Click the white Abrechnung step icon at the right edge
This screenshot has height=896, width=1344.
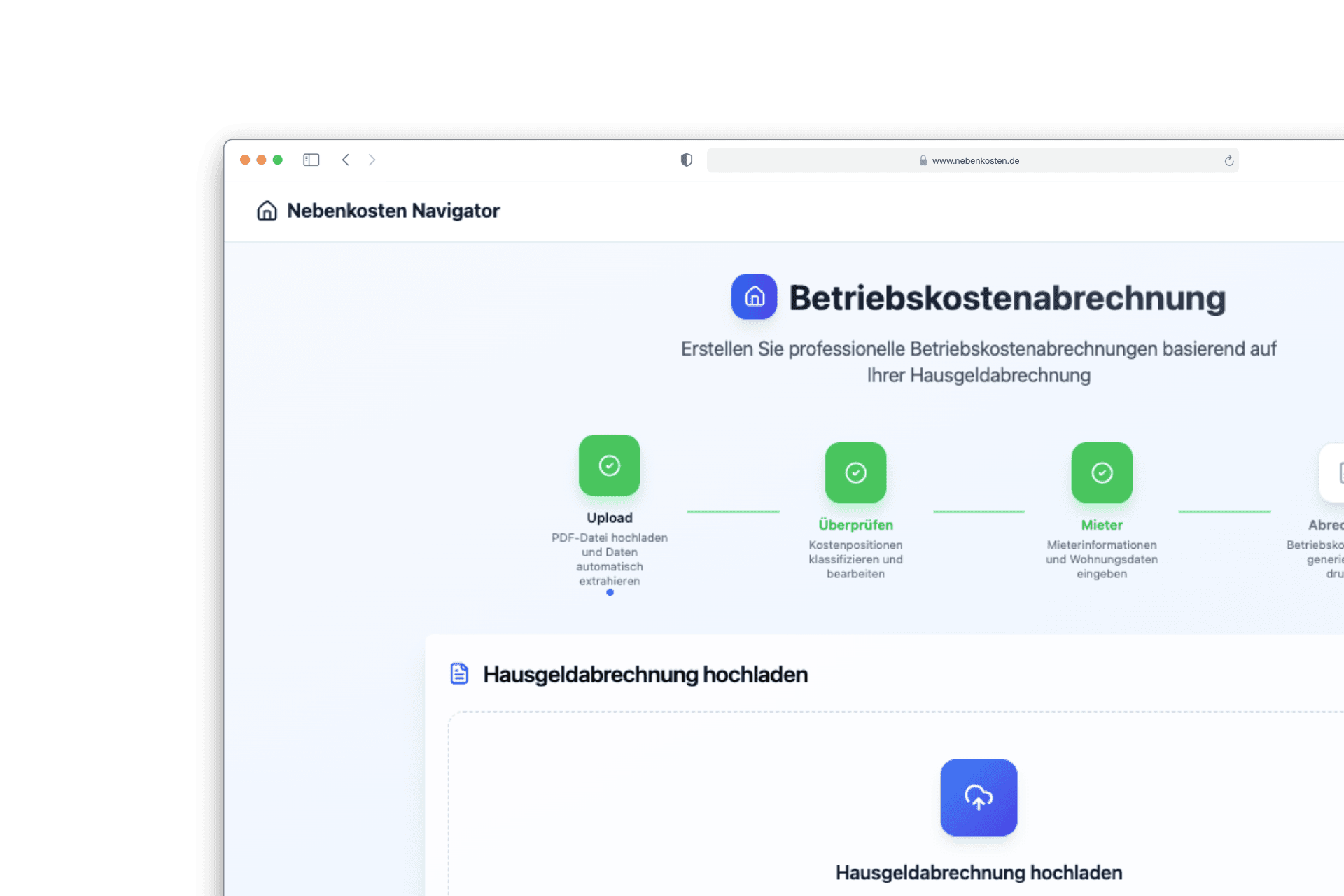click(x=1338, y=472)
